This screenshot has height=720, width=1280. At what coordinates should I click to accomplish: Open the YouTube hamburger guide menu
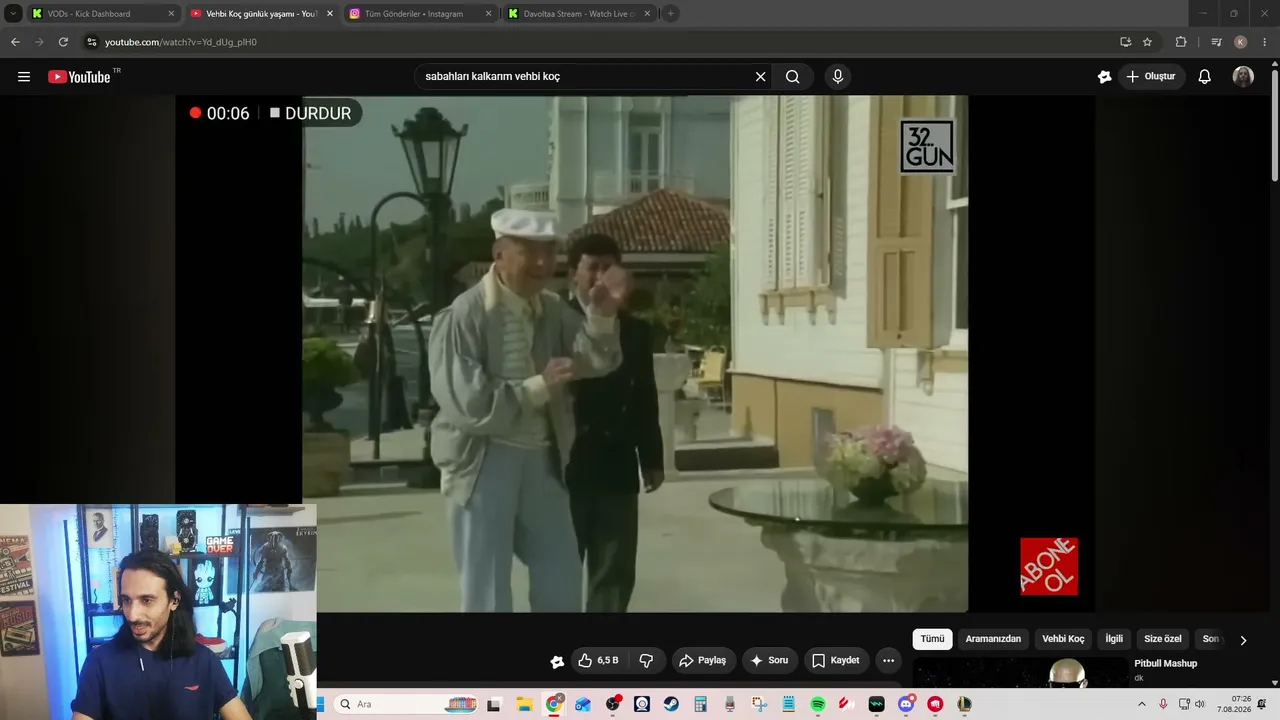(24, 77)
